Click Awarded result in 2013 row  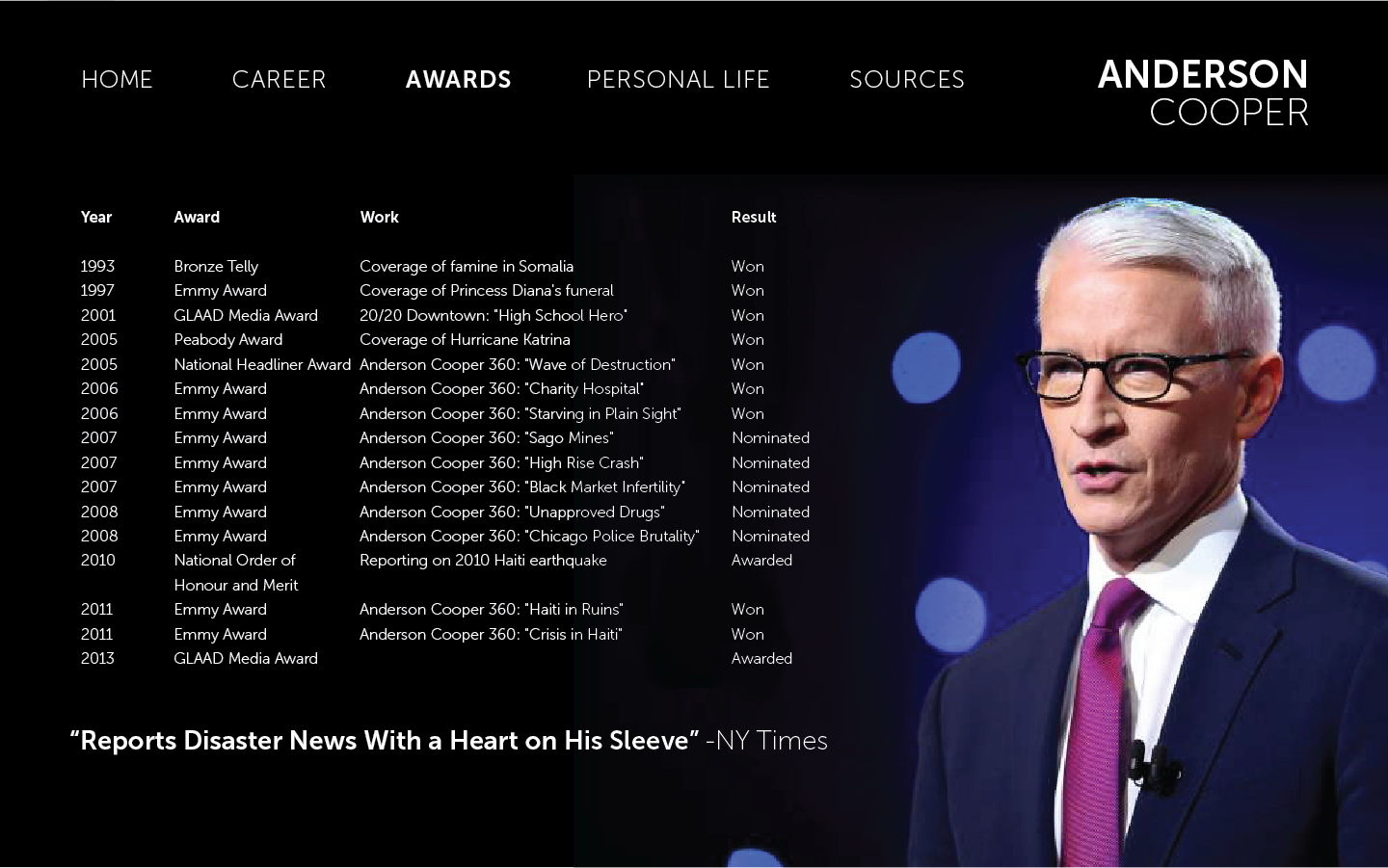pos(761,658)
